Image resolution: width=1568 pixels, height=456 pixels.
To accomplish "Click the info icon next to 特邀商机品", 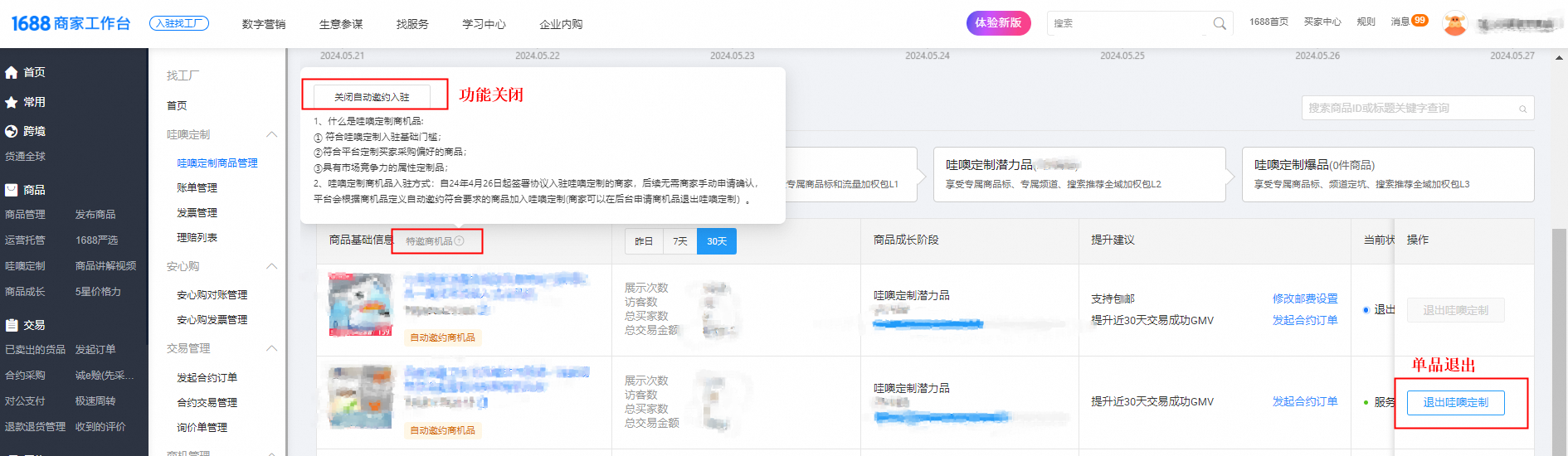I will 460,241.
